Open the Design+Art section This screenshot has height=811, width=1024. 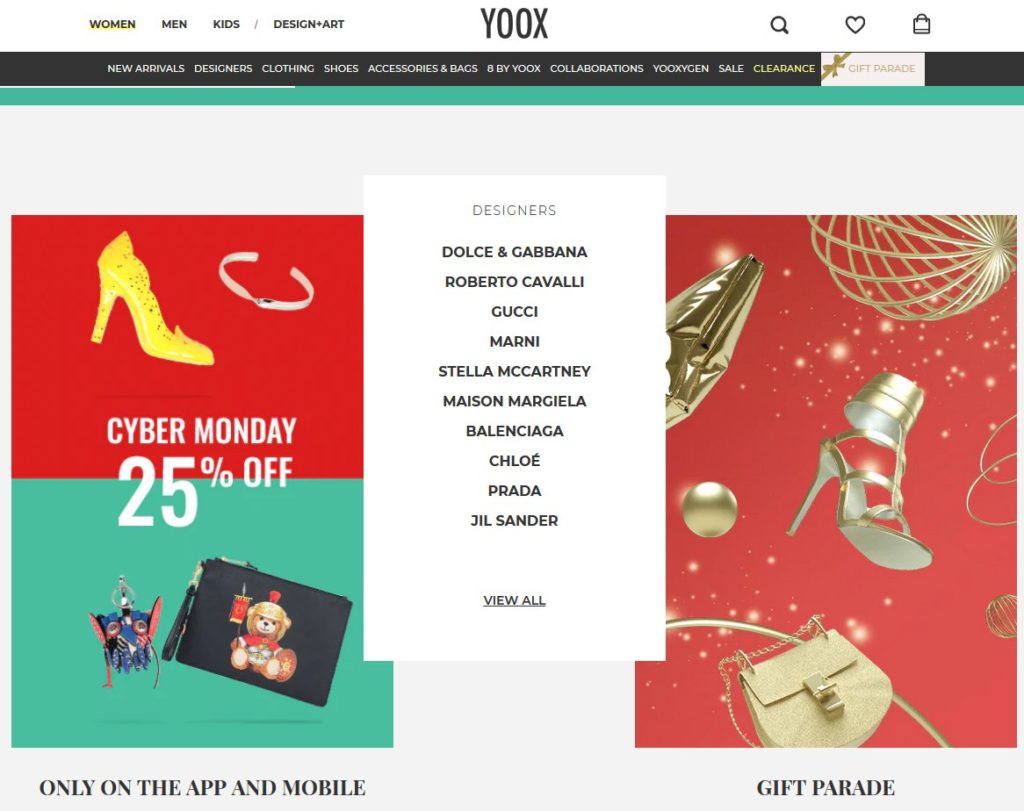click(308, 24)
